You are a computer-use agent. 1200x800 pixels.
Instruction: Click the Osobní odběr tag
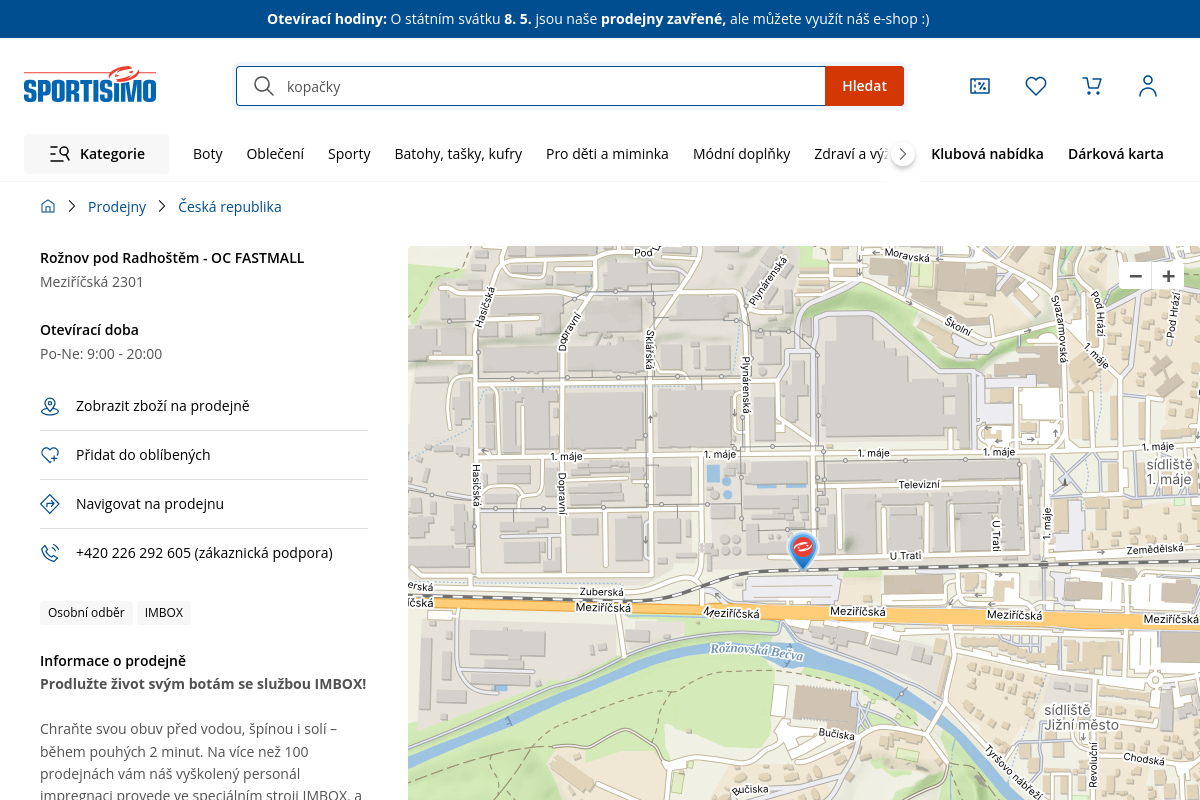pyautogui.click(x=86, y=613)
